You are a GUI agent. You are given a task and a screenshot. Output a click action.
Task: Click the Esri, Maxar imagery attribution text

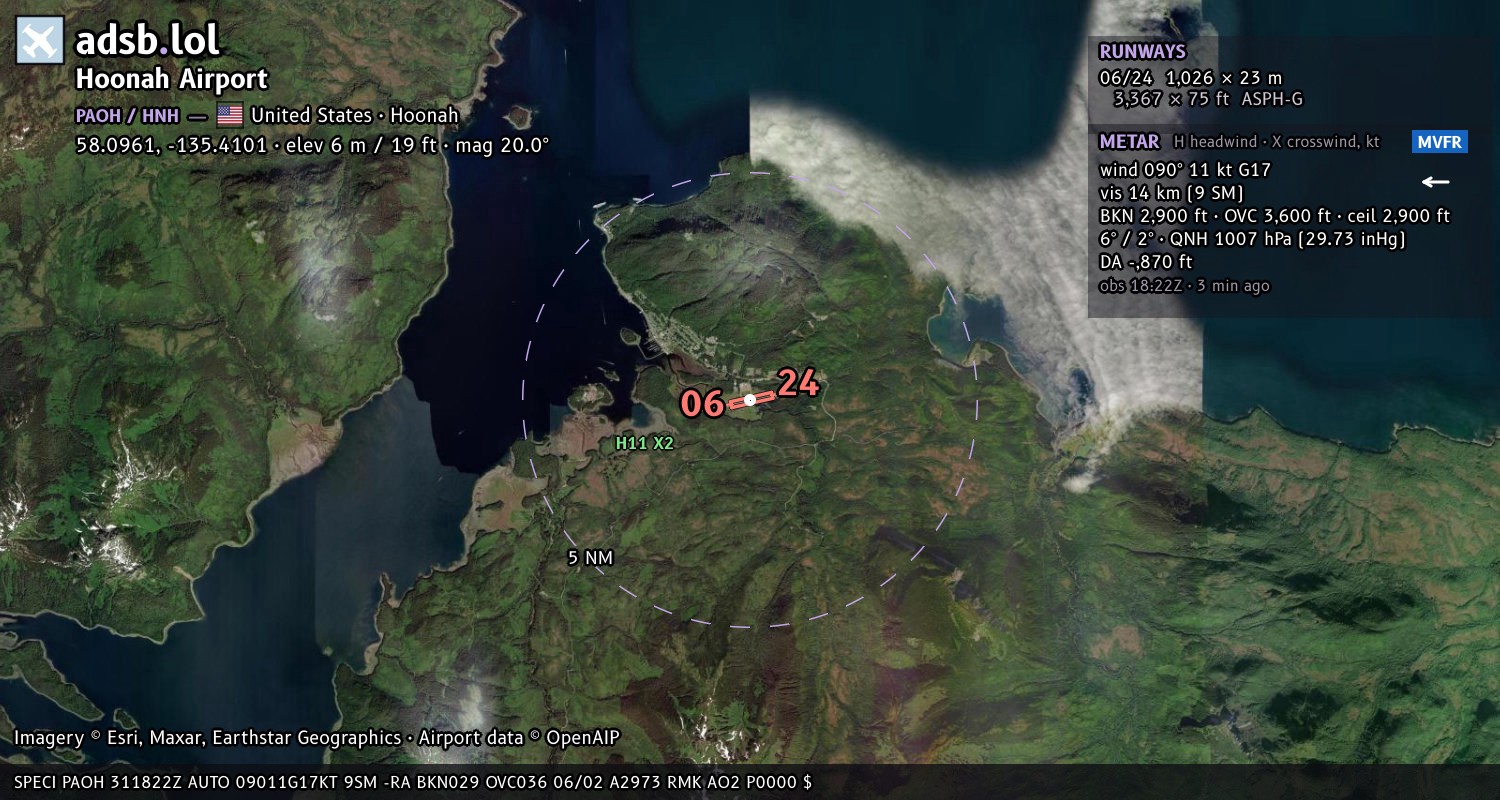[x=317, y=738]
